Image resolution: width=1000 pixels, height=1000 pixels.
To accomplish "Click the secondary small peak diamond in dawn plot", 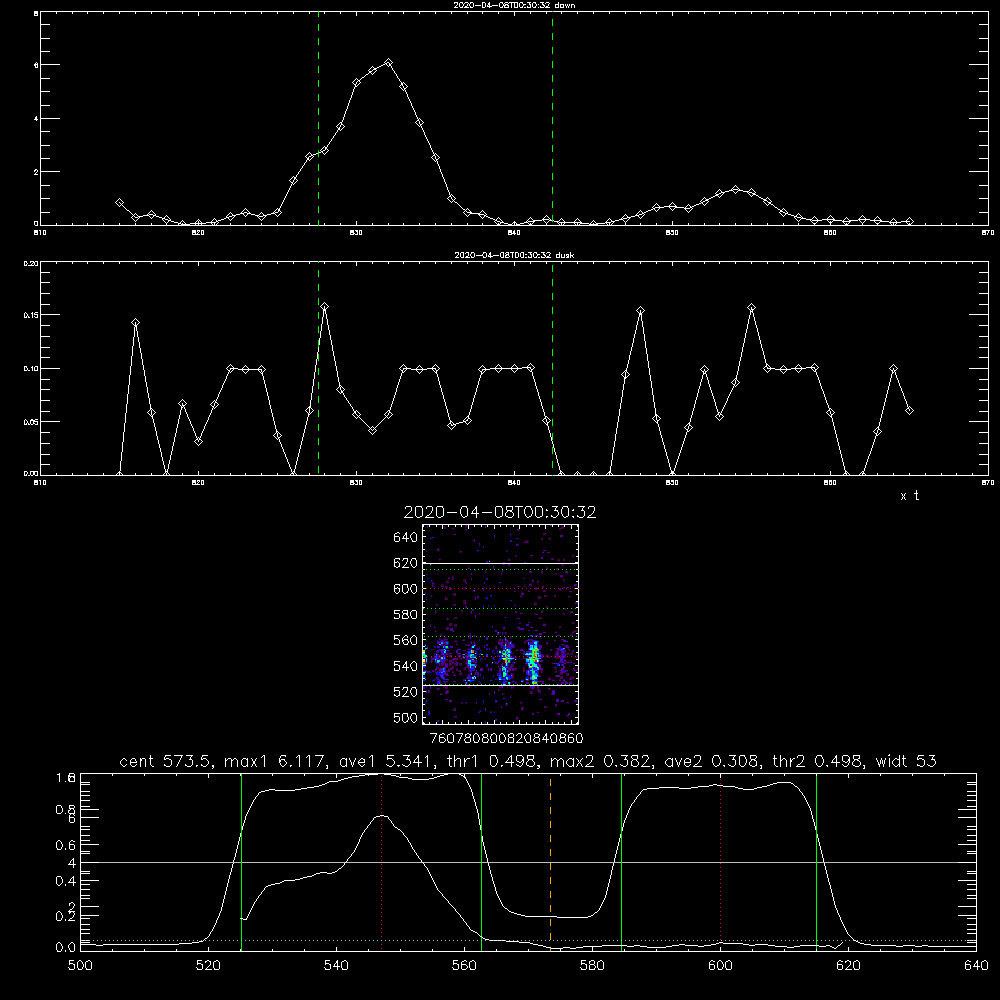I will tap(735, 189).
